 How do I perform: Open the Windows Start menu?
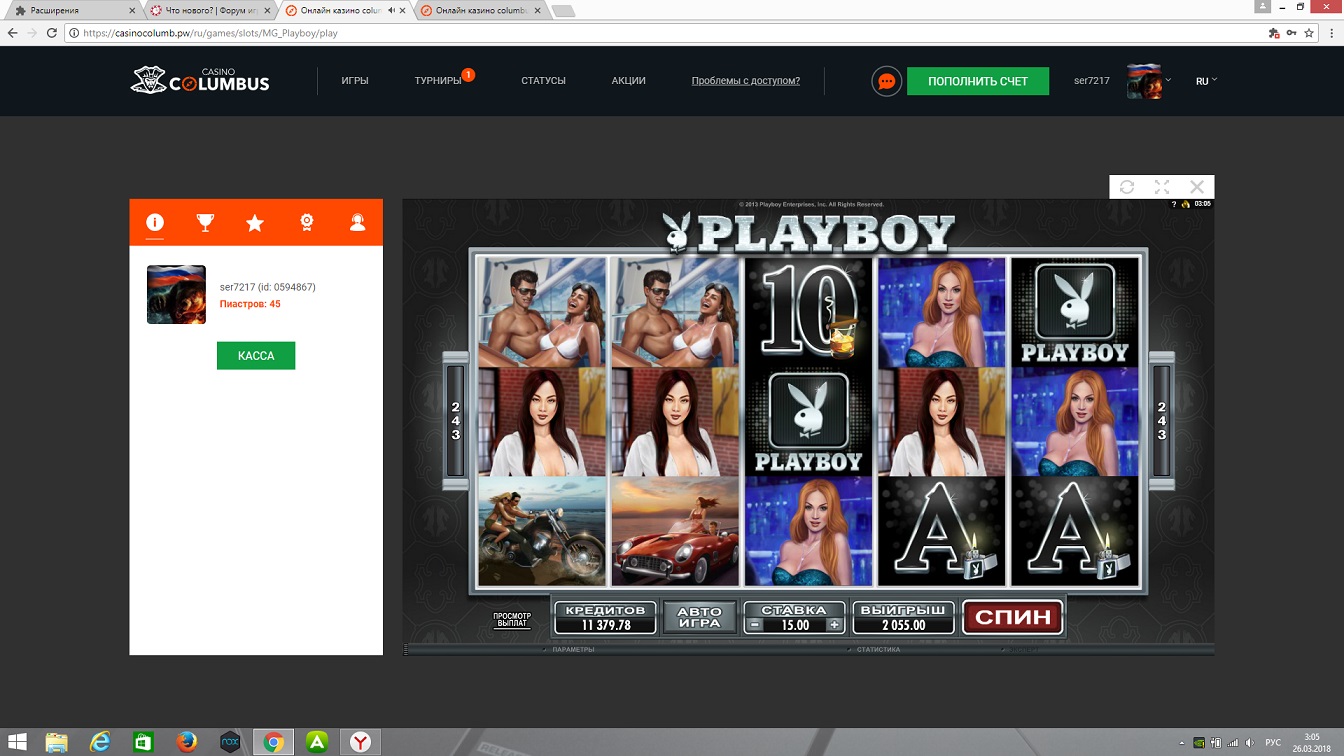[18, 742]
